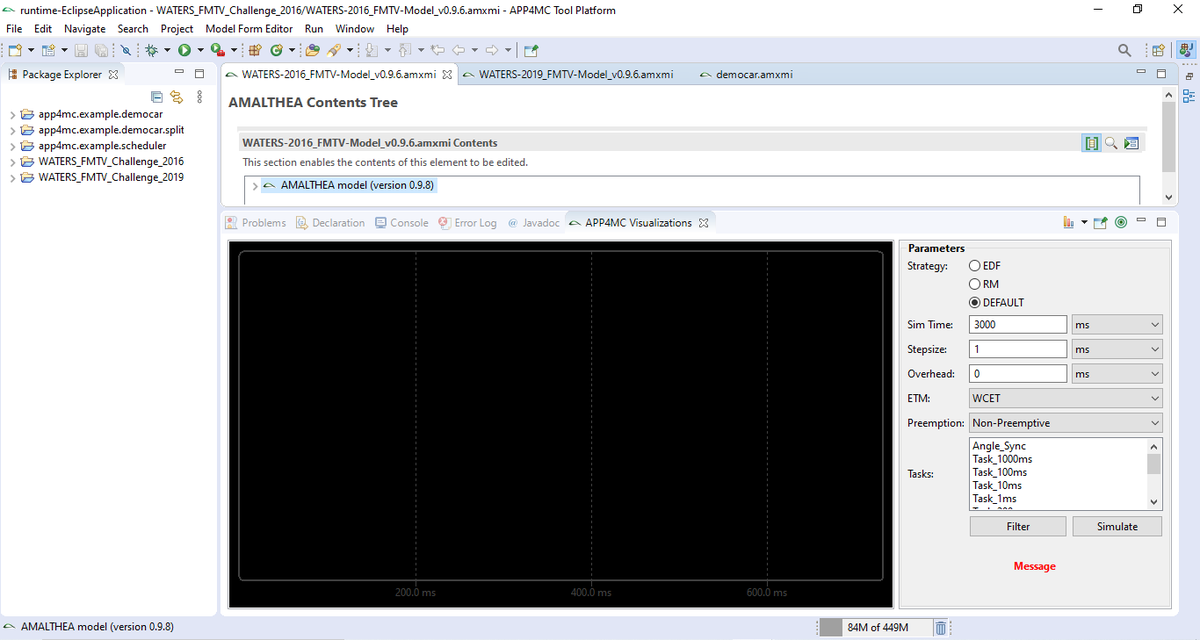Click the bar chart visualization icon

[x=1068, y=222]
